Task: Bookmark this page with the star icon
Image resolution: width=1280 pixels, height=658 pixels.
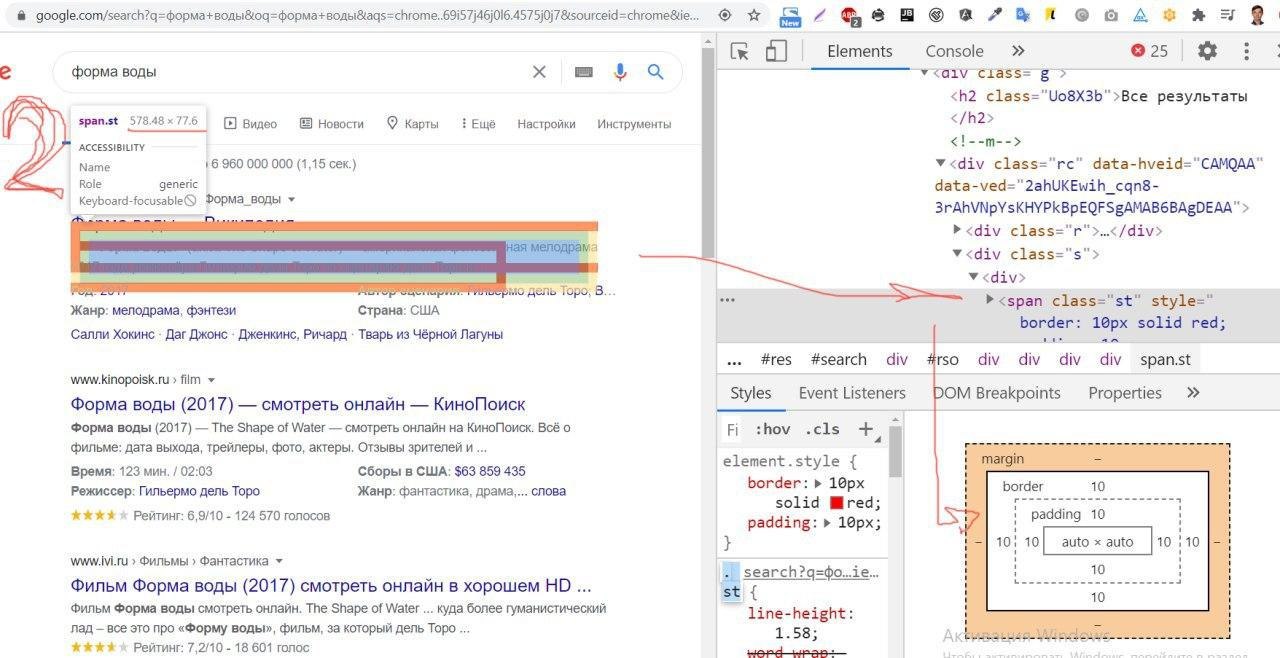Action: click(x=754, y=16)
